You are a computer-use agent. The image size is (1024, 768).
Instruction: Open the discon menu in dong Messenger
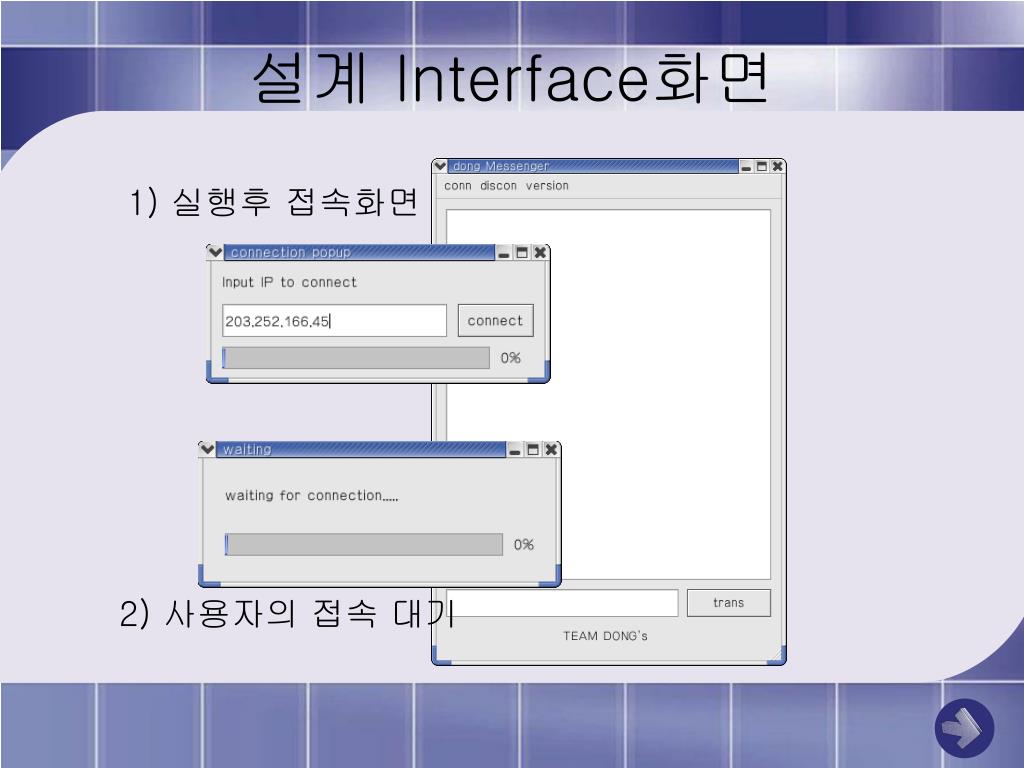click(x=498, y=186)
